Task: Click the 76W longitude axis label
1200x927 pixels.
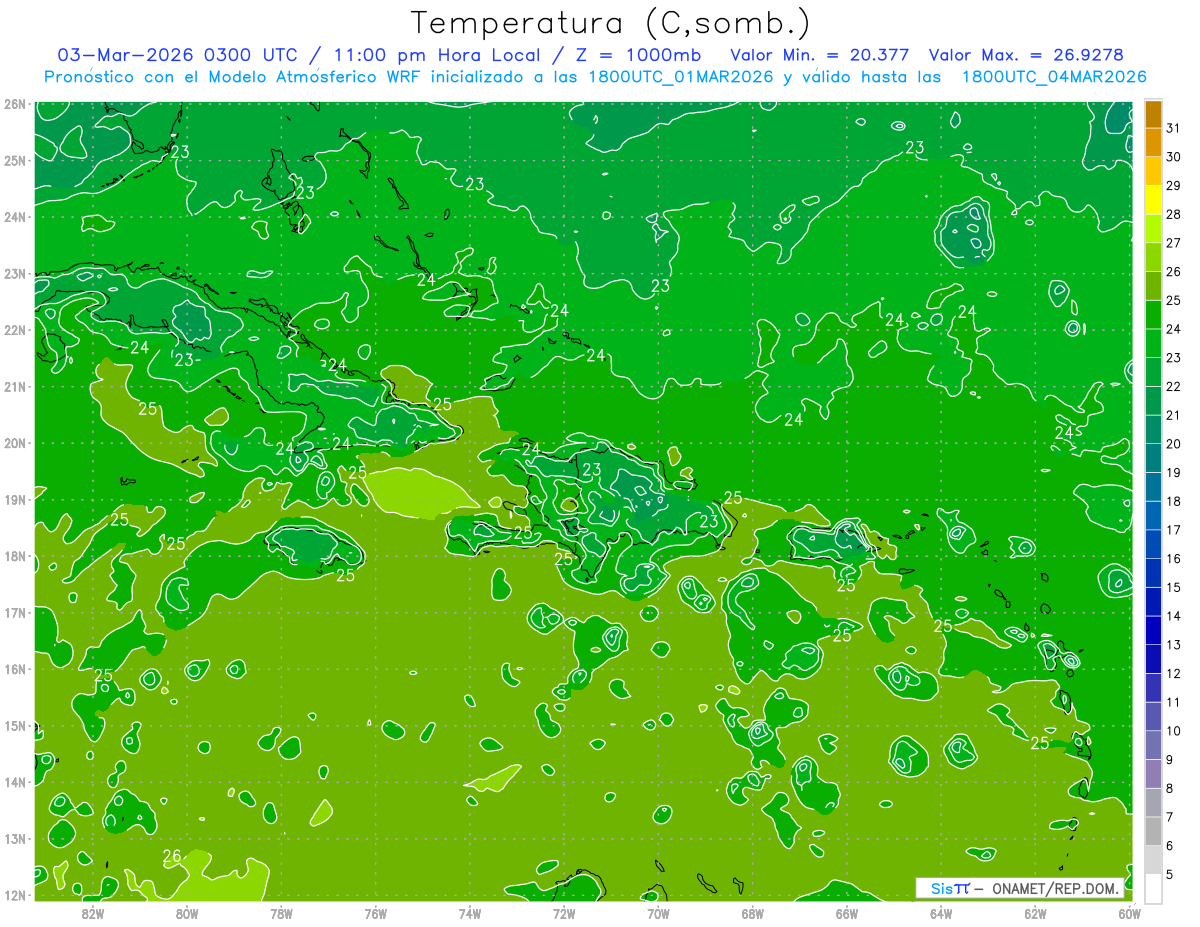Action: coord(376,913)
